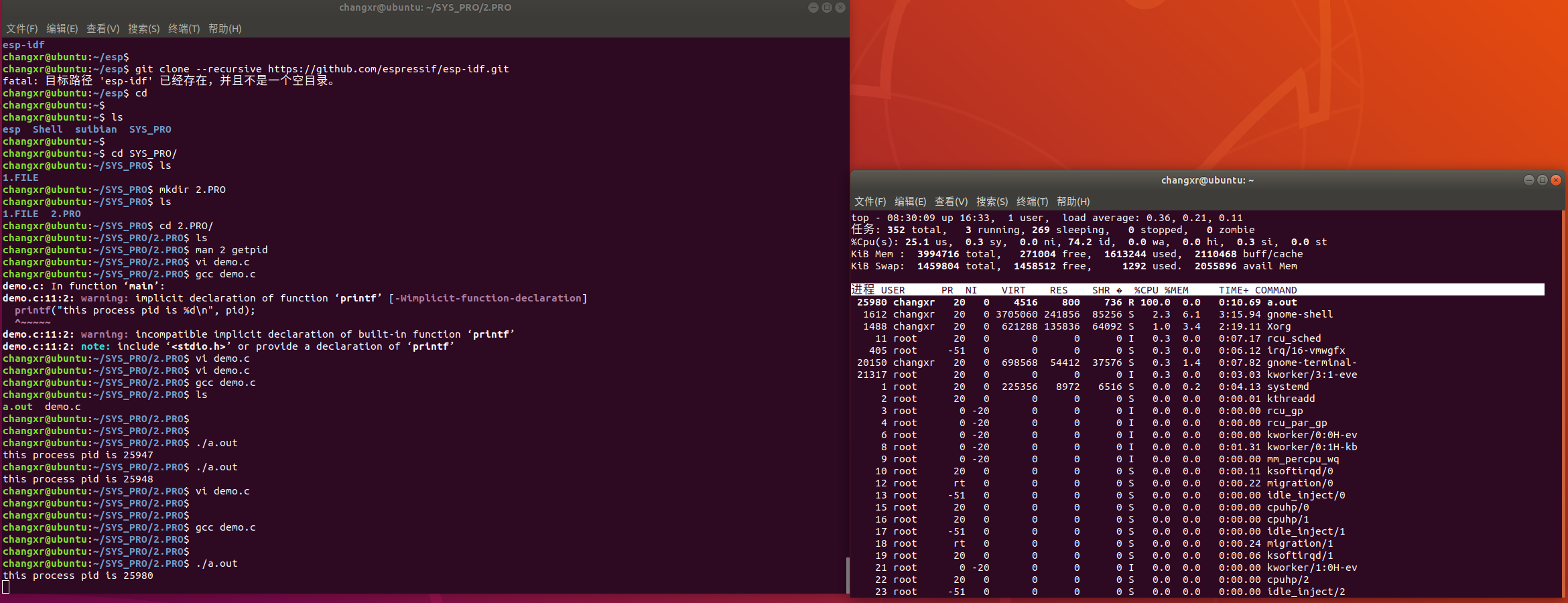Click the 'changxr@ubuntu: ~' title of top window
This screenshot has height=603, width=1568.
pos(1207,180)
